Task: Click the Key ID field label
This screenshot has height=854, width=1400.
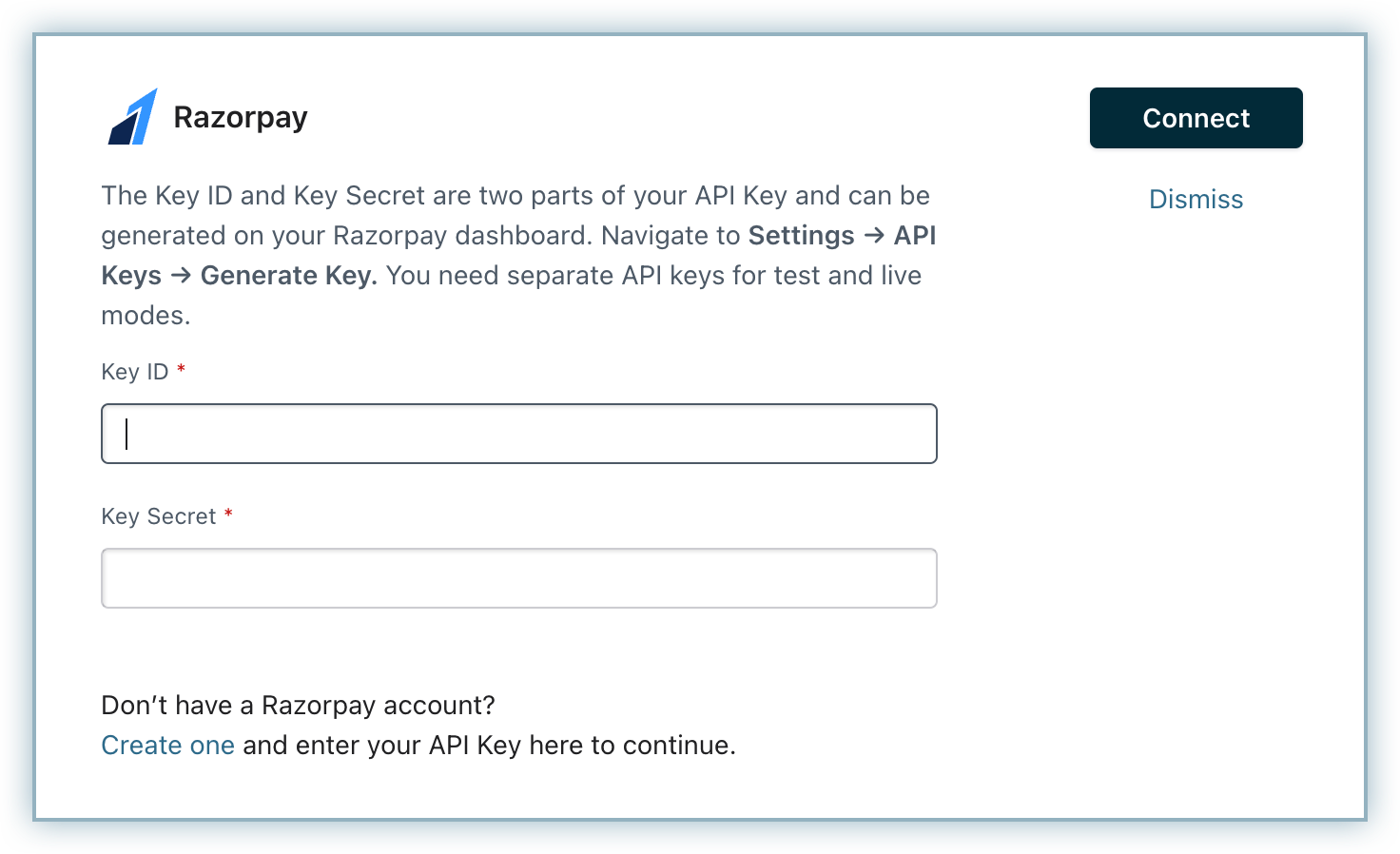Action: click(135, 372)
